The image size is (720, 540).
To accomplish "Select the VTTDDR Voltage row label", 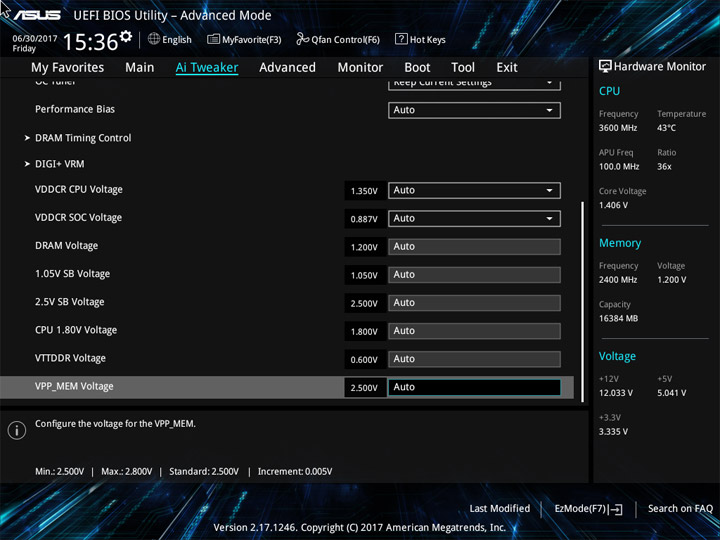I will 70,358.
